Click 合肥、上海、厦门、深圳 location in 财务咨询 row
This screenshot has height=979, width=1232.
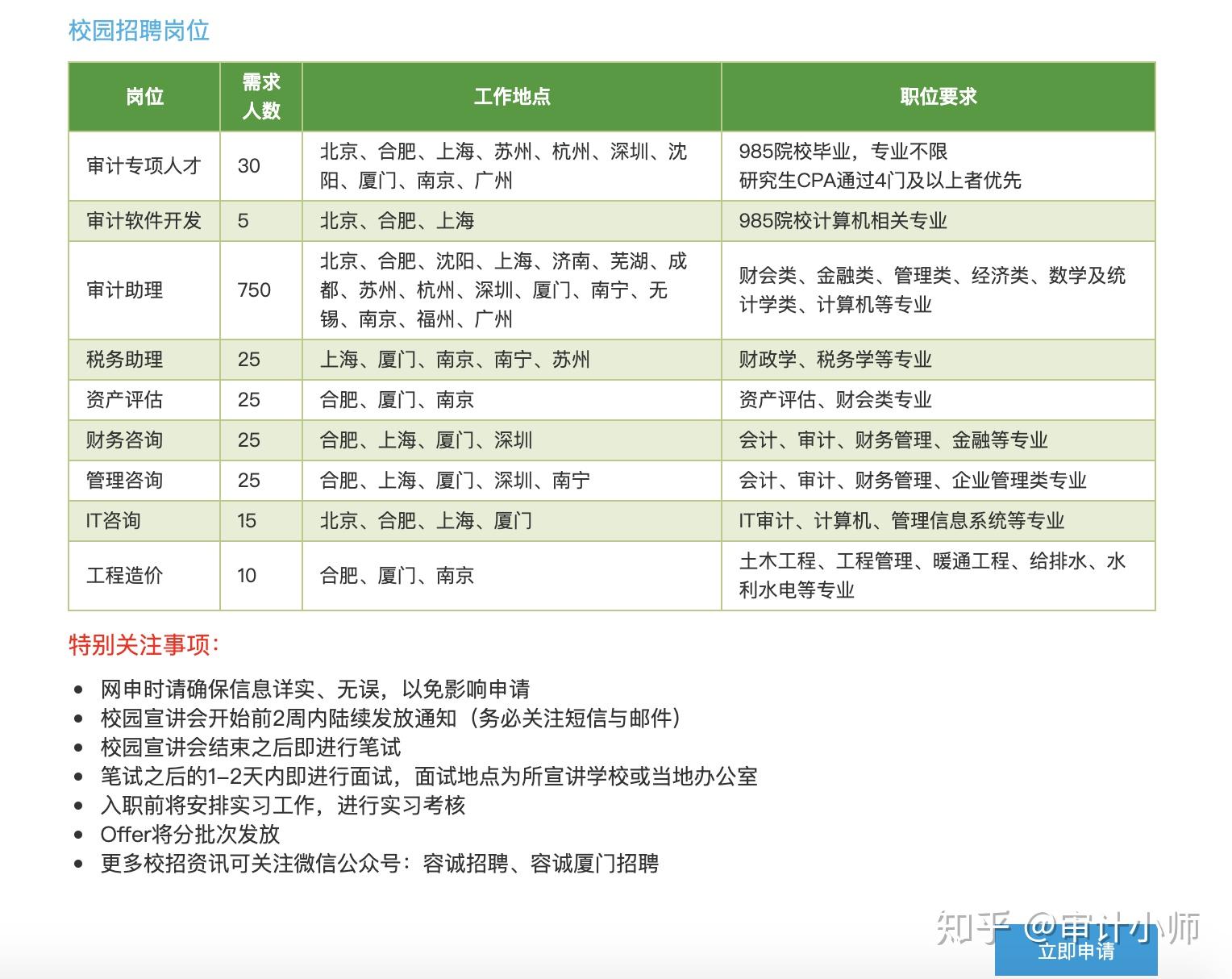pos(512,440)
